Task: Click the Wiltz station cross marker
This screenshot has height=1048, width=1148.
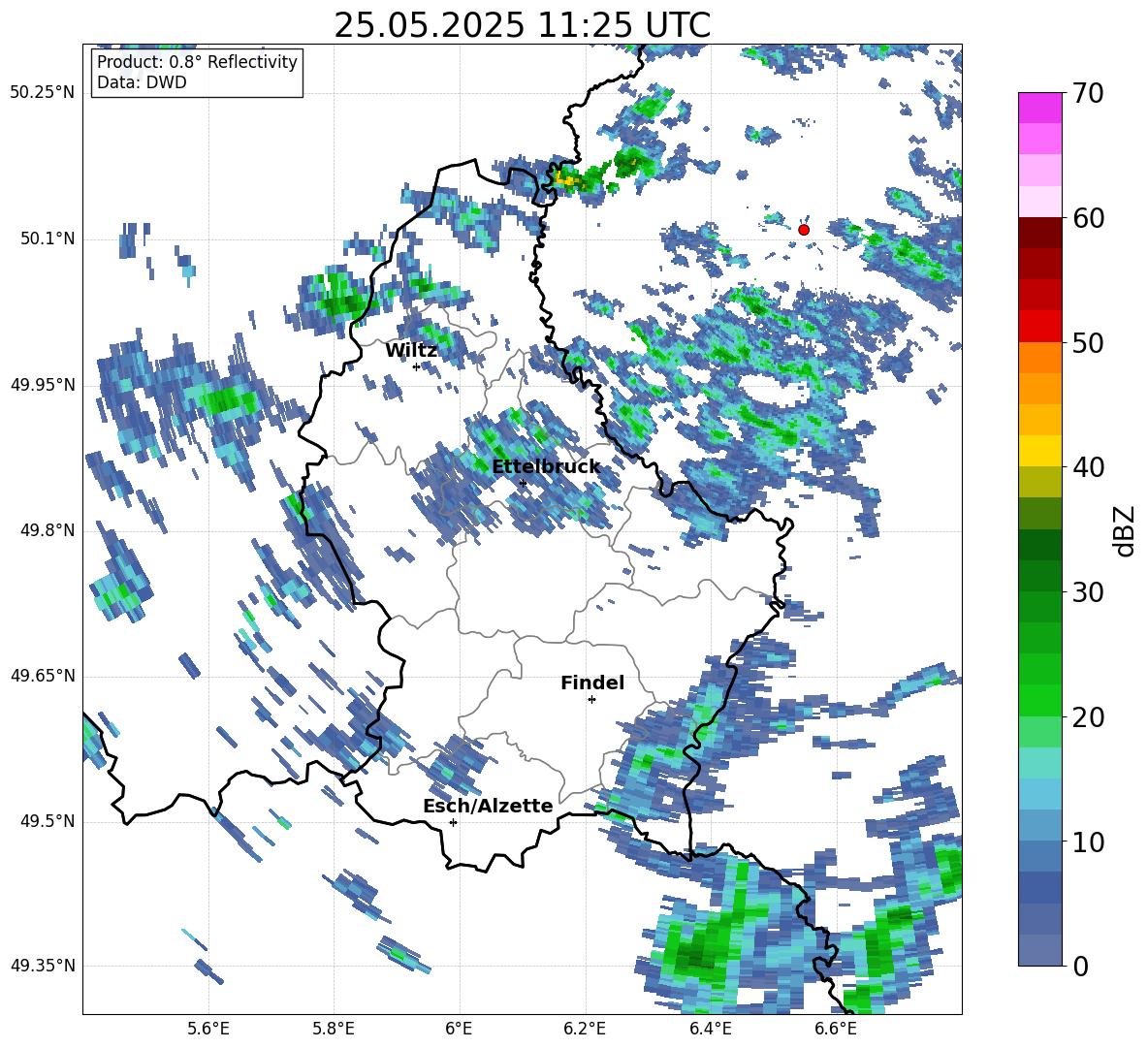Action: [x=416, y=366]
